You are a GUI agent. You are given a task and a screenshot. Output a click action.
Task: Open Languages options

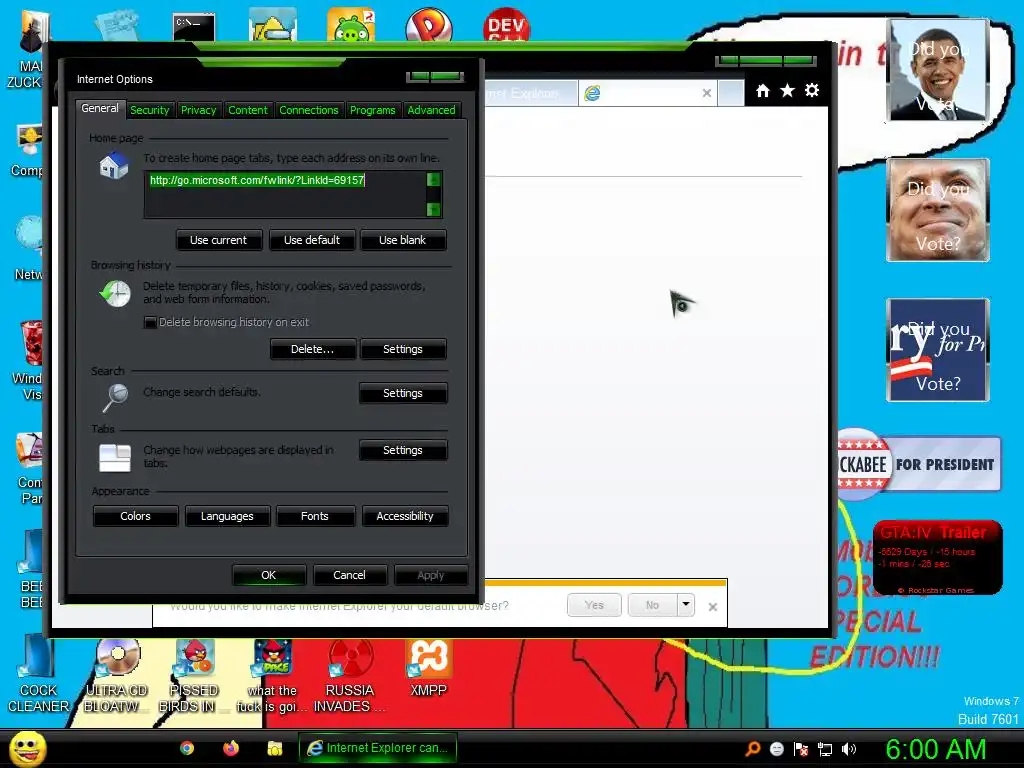pos(227,516)
